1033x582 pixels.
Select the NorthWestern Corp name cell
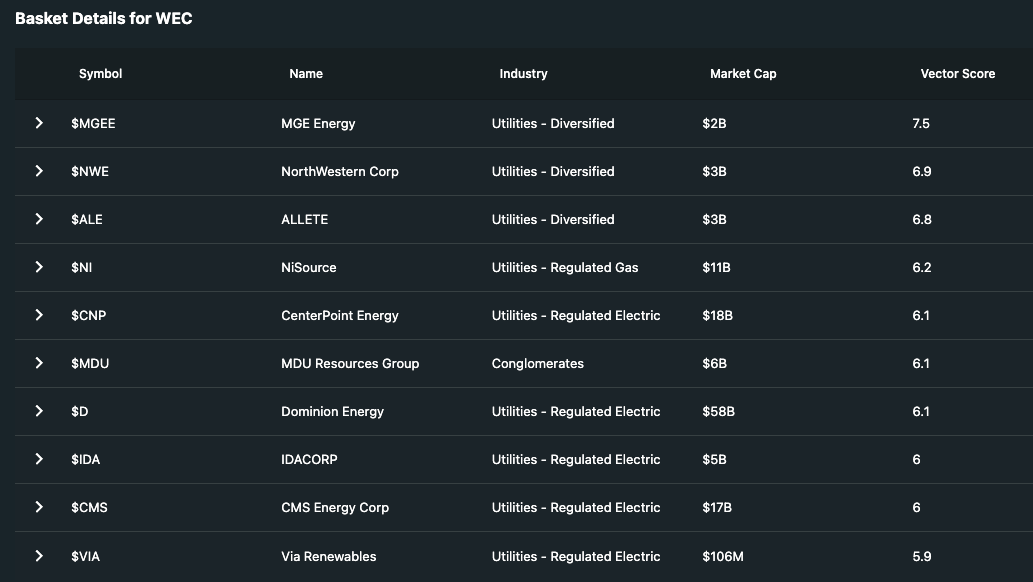tap(340, 171)
